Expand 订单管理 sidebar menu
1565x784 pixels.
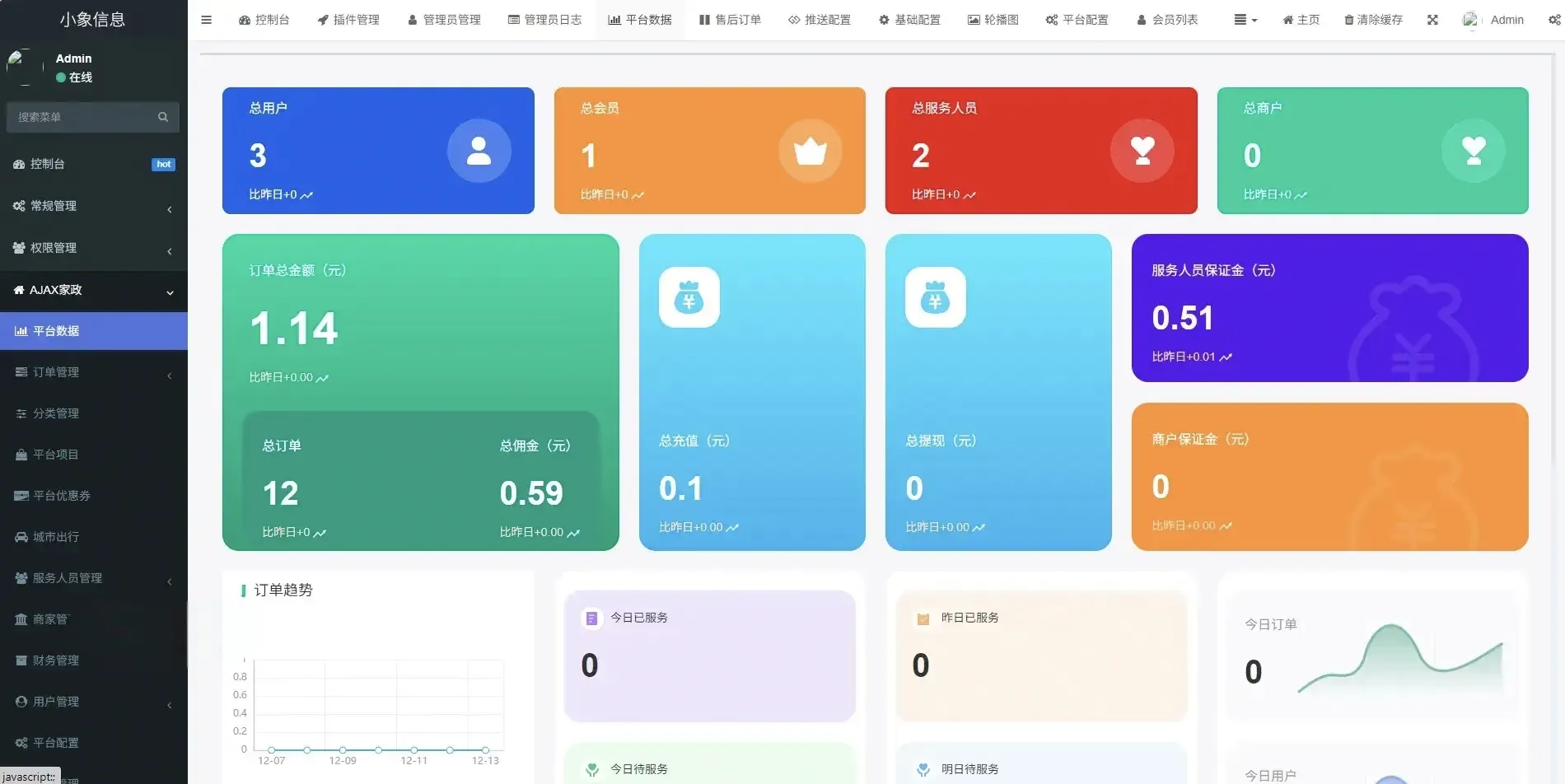coord(94,372)
